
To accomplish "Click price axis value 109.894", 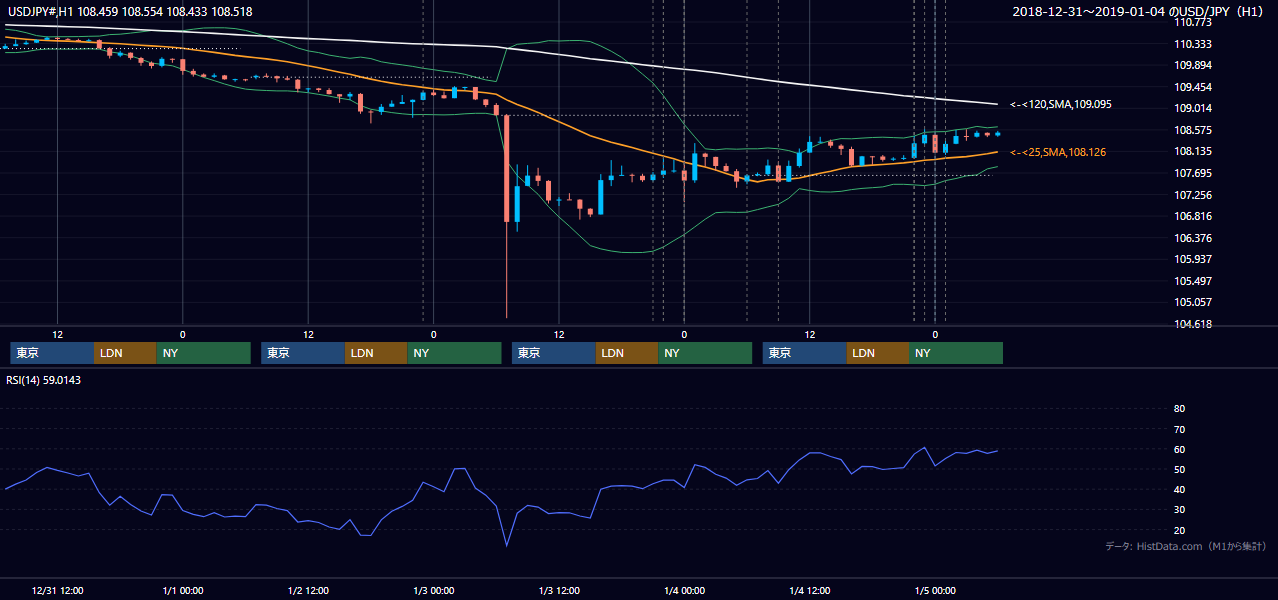I will click(1193, 65).
